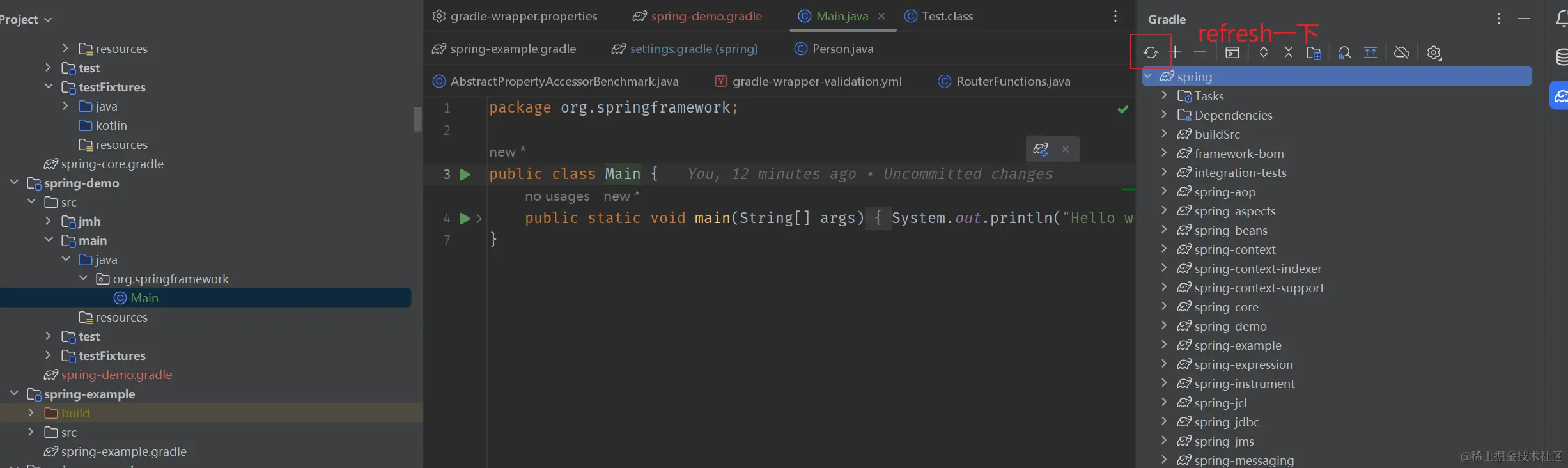Screen dimensions: 1568x468
Task: Close the Main.java tab
Action: click(x=881, y=17)
